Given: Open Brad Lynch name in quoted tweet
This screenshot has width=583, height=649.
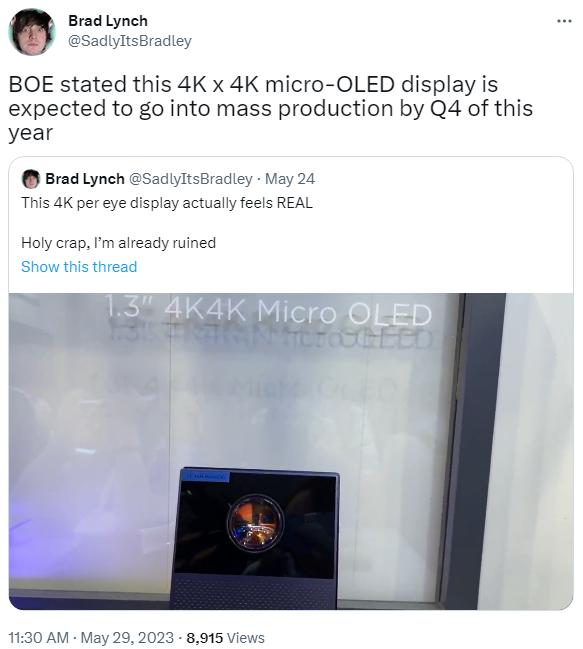Looking at the screenshot, I should [85, 179].
